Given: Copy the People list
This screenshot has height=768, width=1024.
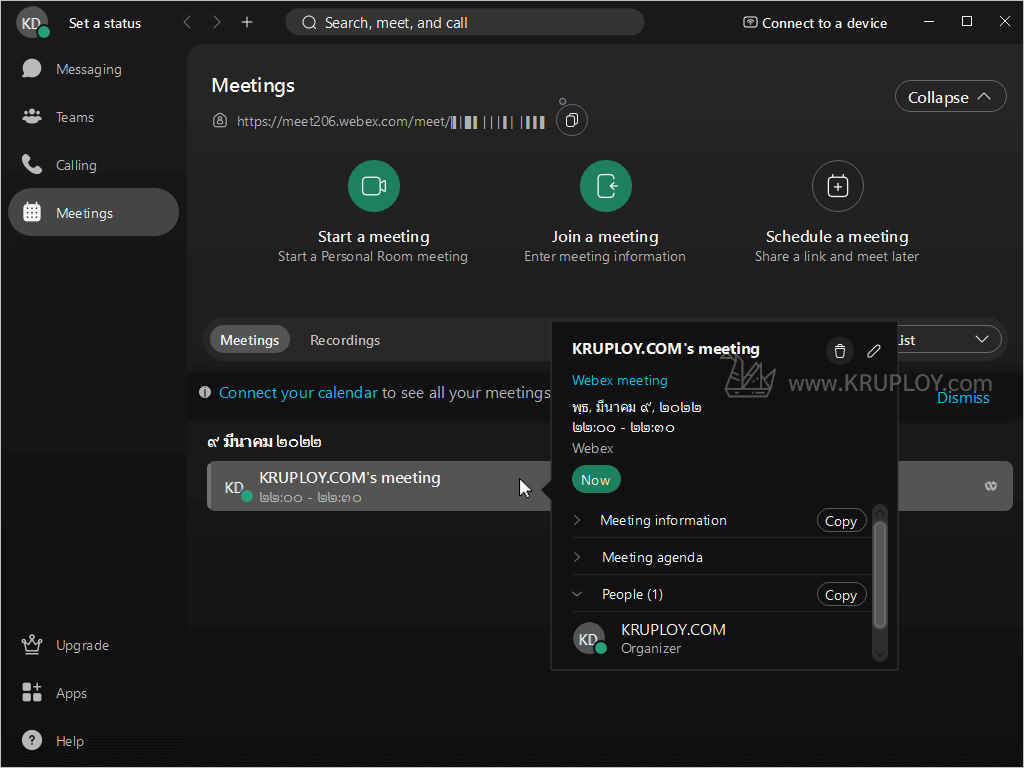Looking at the screenshot, I should click(840, 595).
